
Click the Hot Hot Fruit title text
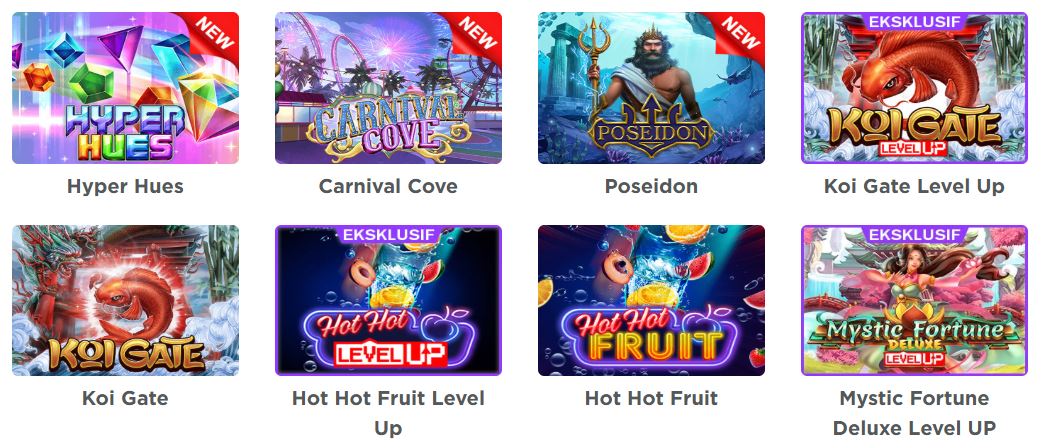[x=651, y=398]
